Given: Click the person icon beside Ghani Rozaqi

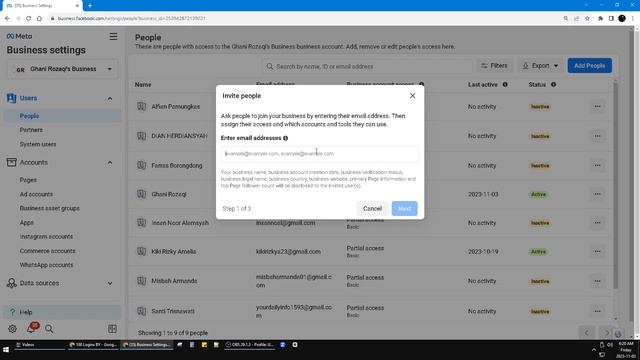Looking at the screenshot, I should tap(141, 194).
